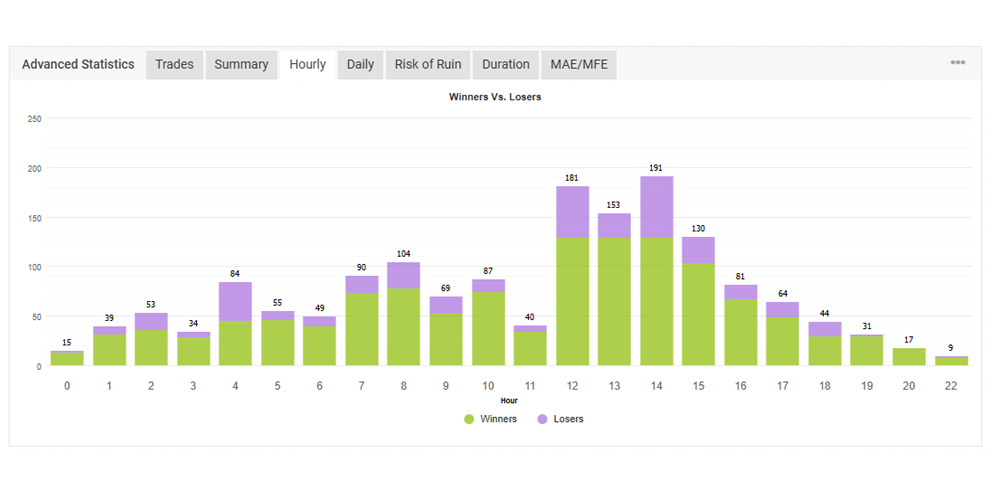This screenshot has width=1000, height=488.
Task: Select the Duration tab
Action: click(505, 65)
